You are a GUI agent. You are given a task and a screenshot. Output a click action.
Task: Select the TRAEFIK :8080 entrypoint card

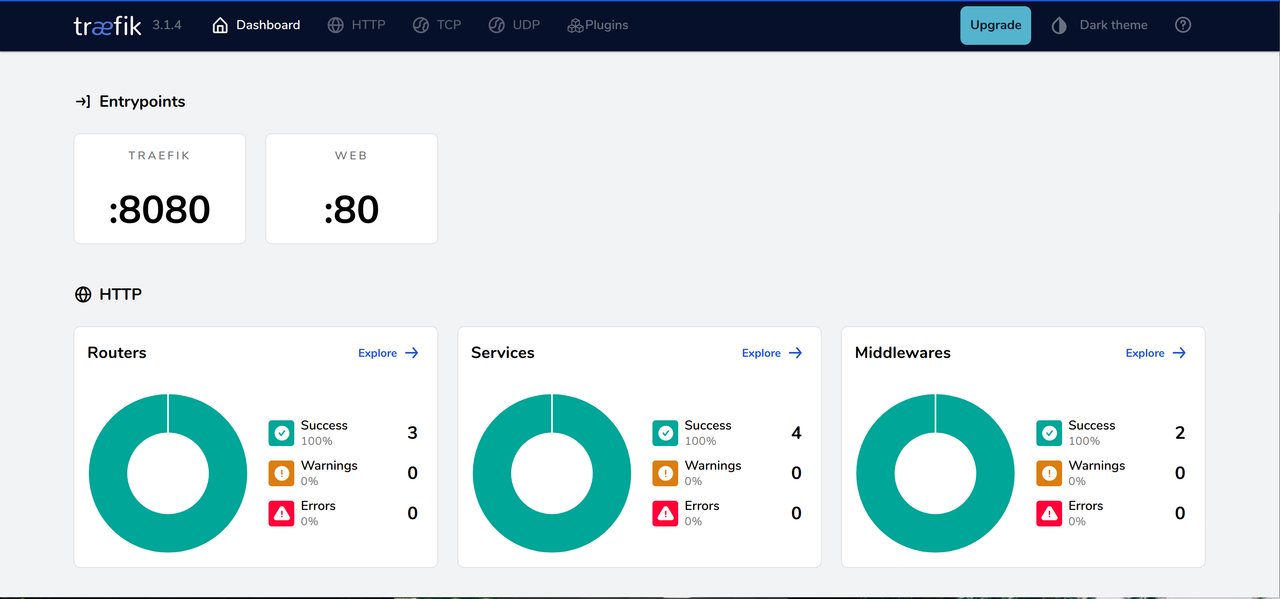pos(160,189)
